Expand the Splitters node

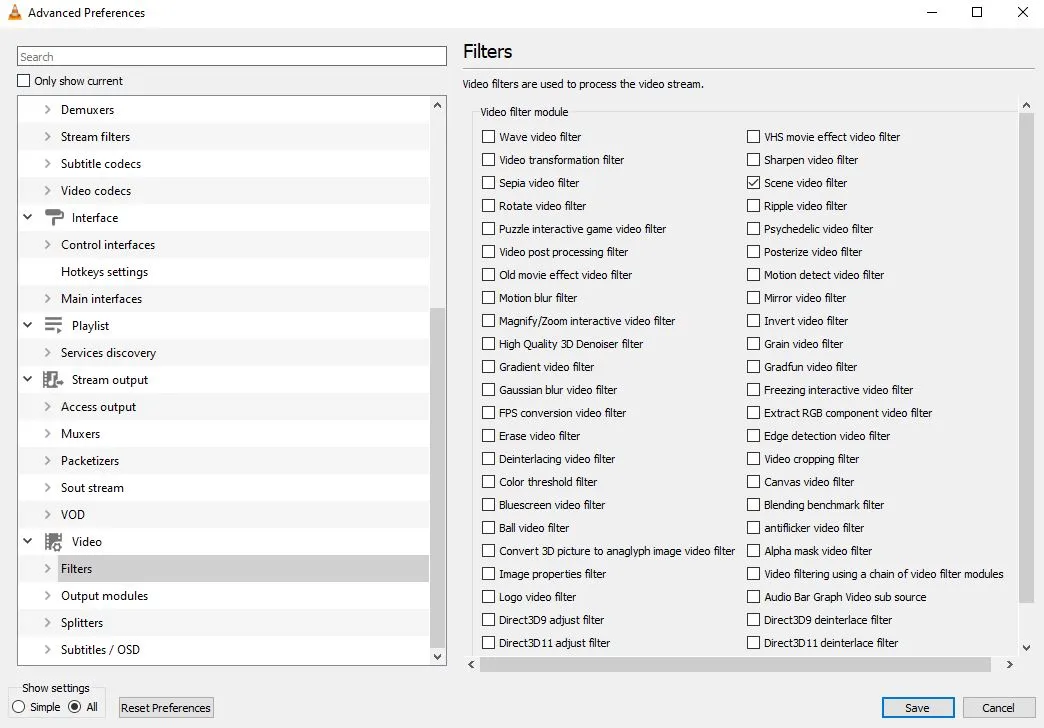pyautogui.click(x=47, y=622)
